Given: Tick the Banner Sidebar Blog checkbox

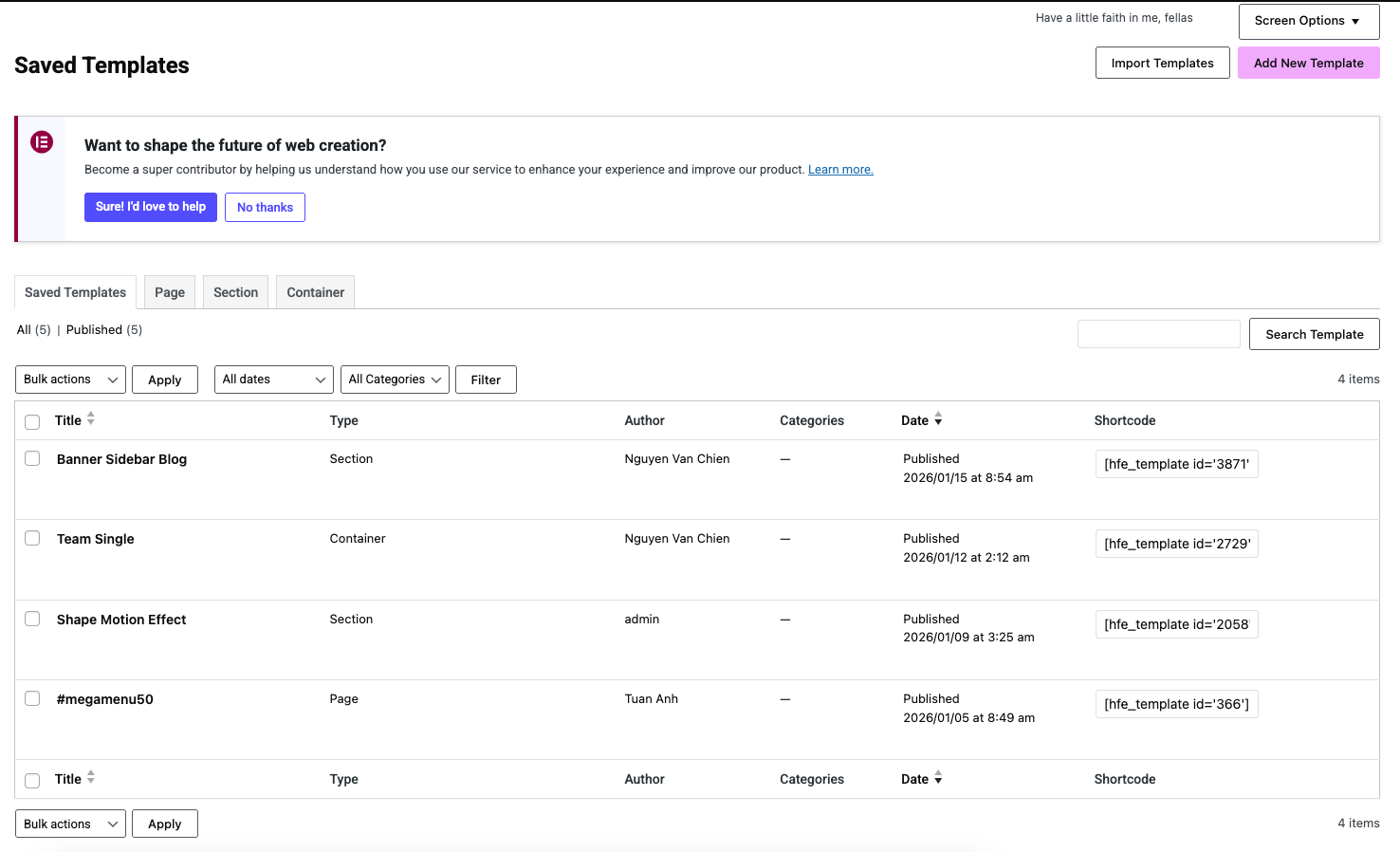Looking at the screenshot, I should pos(32,459).
